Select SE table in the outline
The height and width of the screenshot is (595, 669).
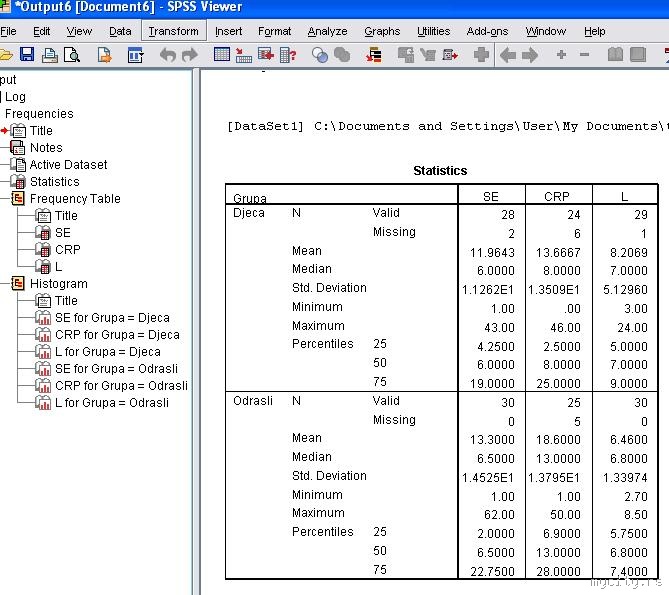pos(63,232)
